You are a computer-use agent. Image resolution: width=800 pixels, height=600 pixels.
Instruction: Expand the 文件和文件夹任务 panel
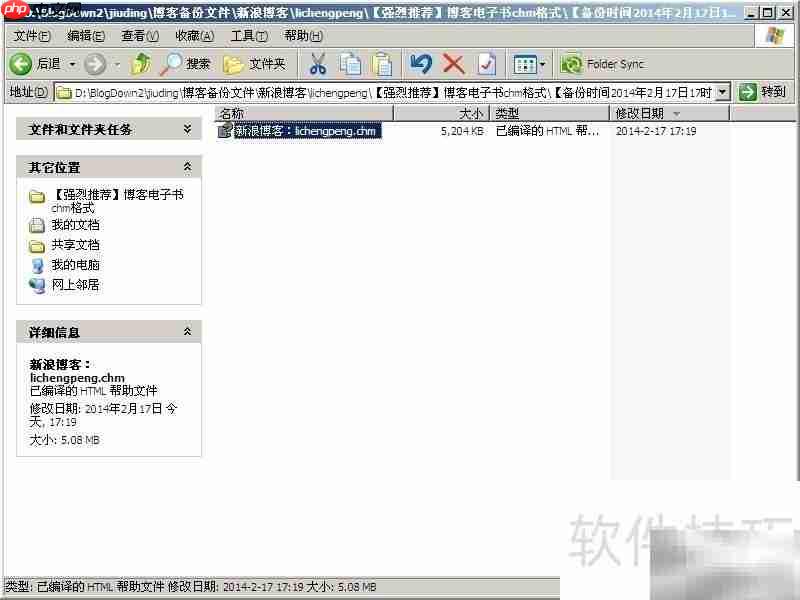click(x=186, y=128)
